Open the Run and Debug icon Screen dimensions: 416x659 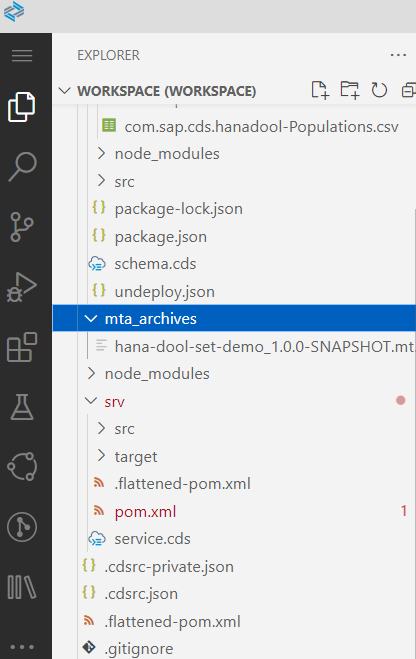click(22, 287)
